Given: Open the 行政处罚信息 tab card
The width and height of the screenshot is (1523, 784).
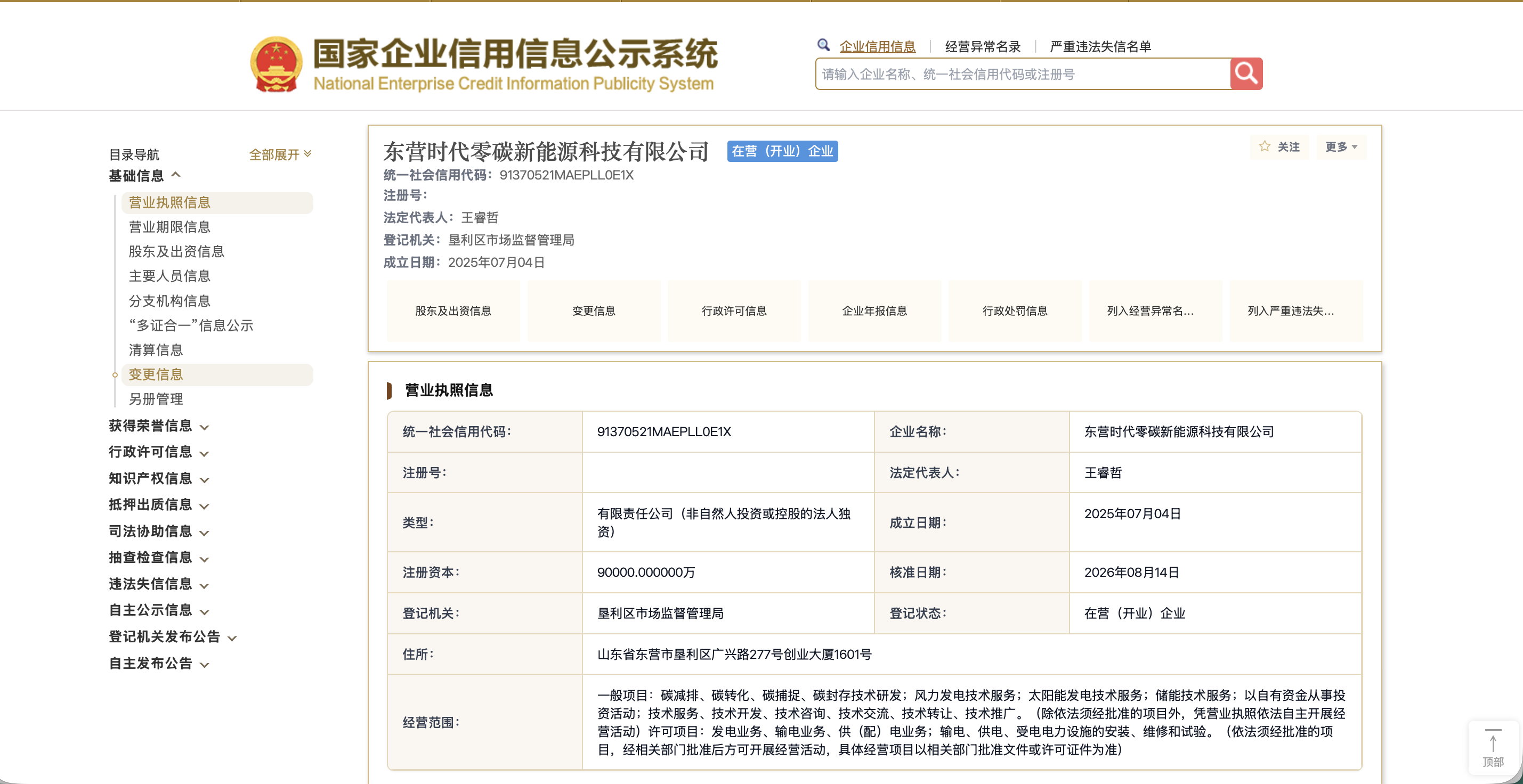Looking at the screenshot, I should (x=1015, y=311).
